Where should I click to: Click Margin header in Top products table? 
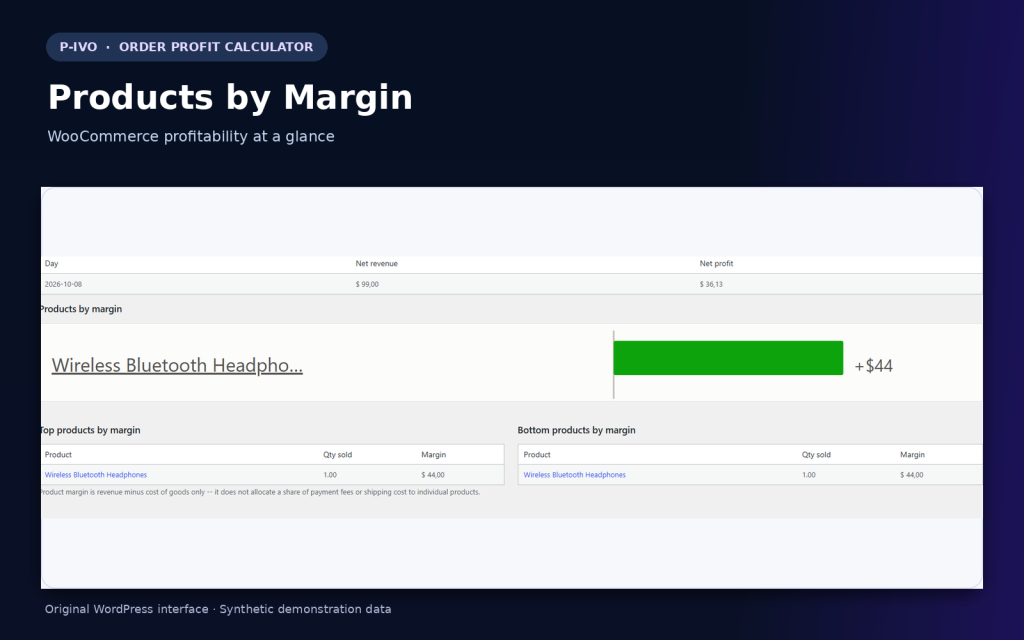tap(434, 455)
